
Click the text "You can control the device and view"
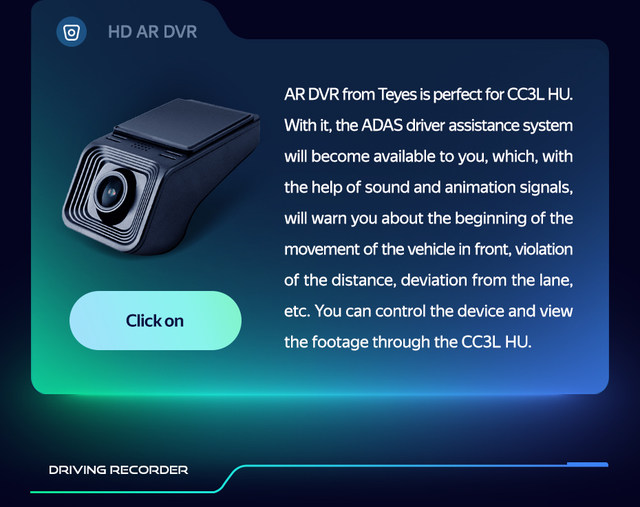tap(444, 311)
